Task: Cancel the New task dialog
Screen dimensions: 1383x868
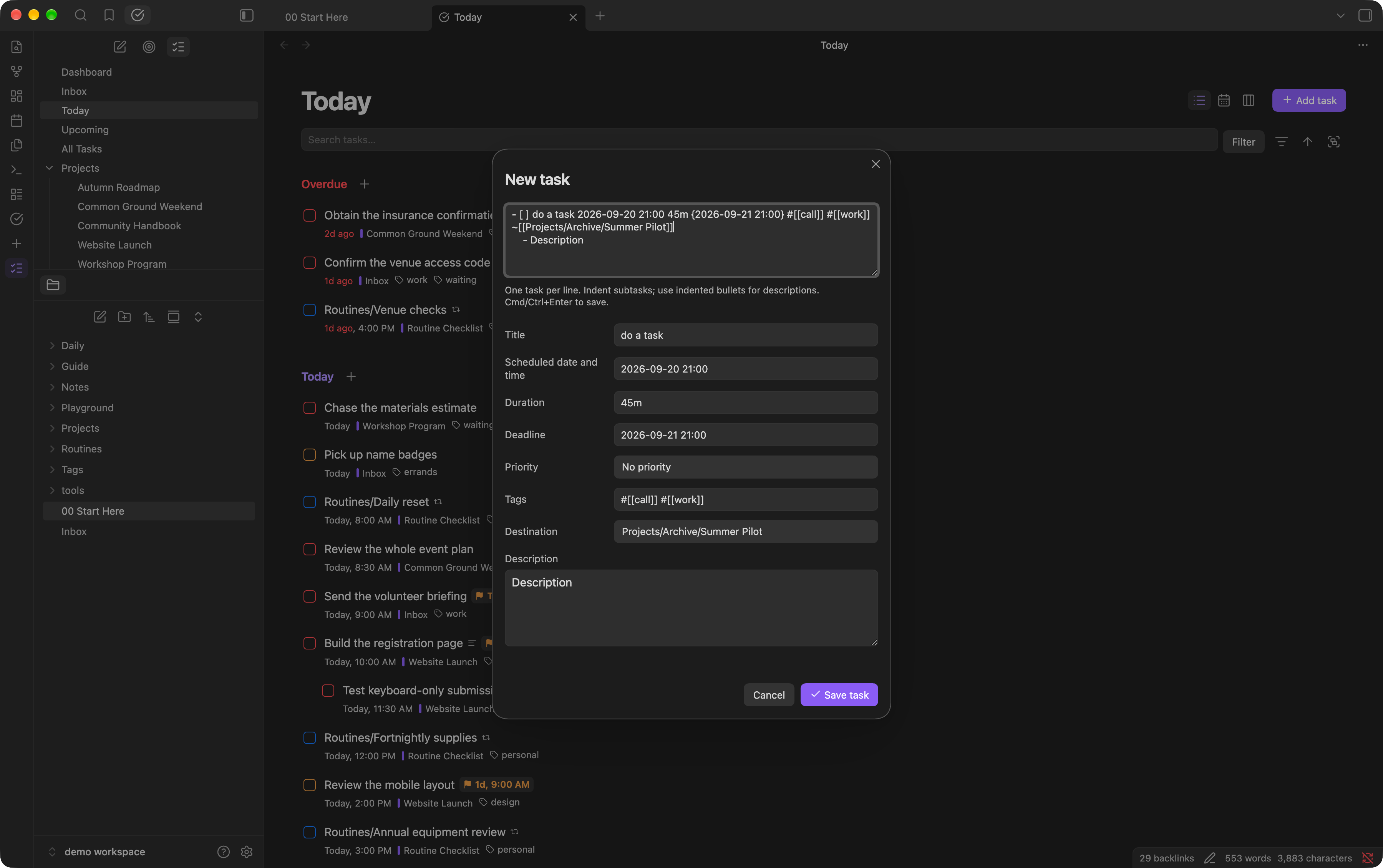Action: click(769, 695)
